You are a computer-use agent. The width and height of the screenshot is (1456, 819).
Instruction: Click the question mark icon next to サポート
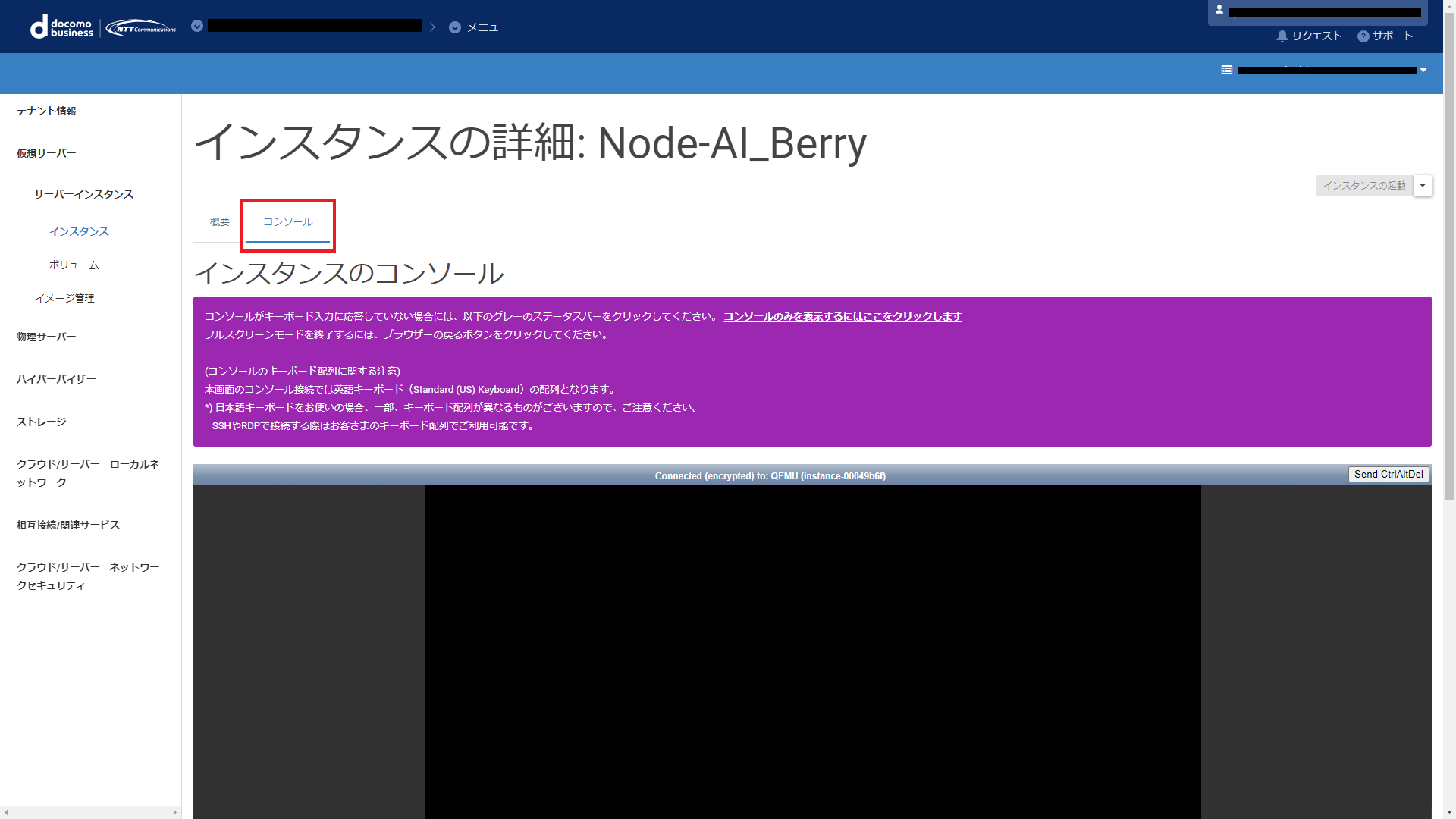[1363, 36]
